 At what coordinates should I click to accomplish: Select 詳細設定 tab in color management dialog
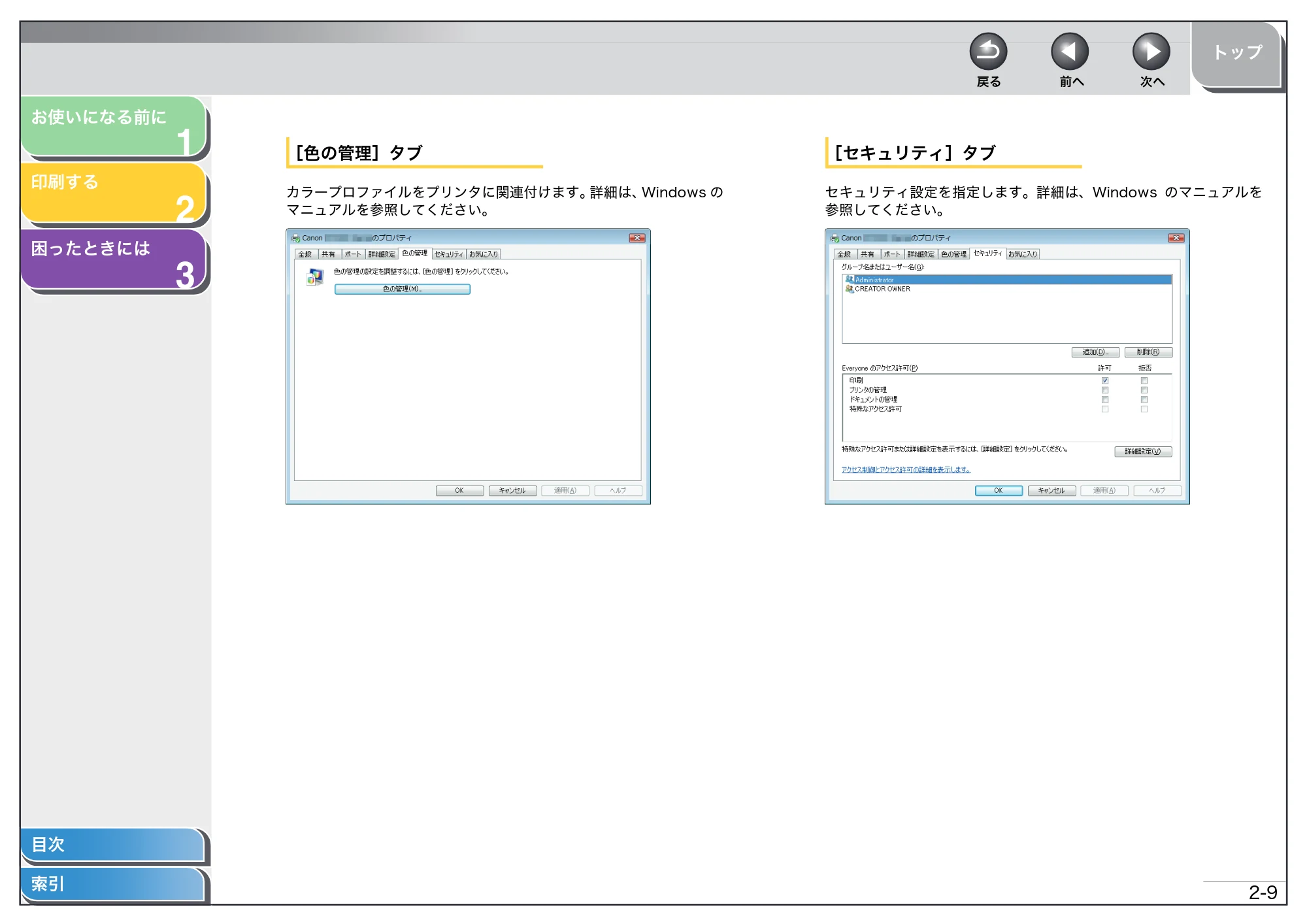coord(382,254)
